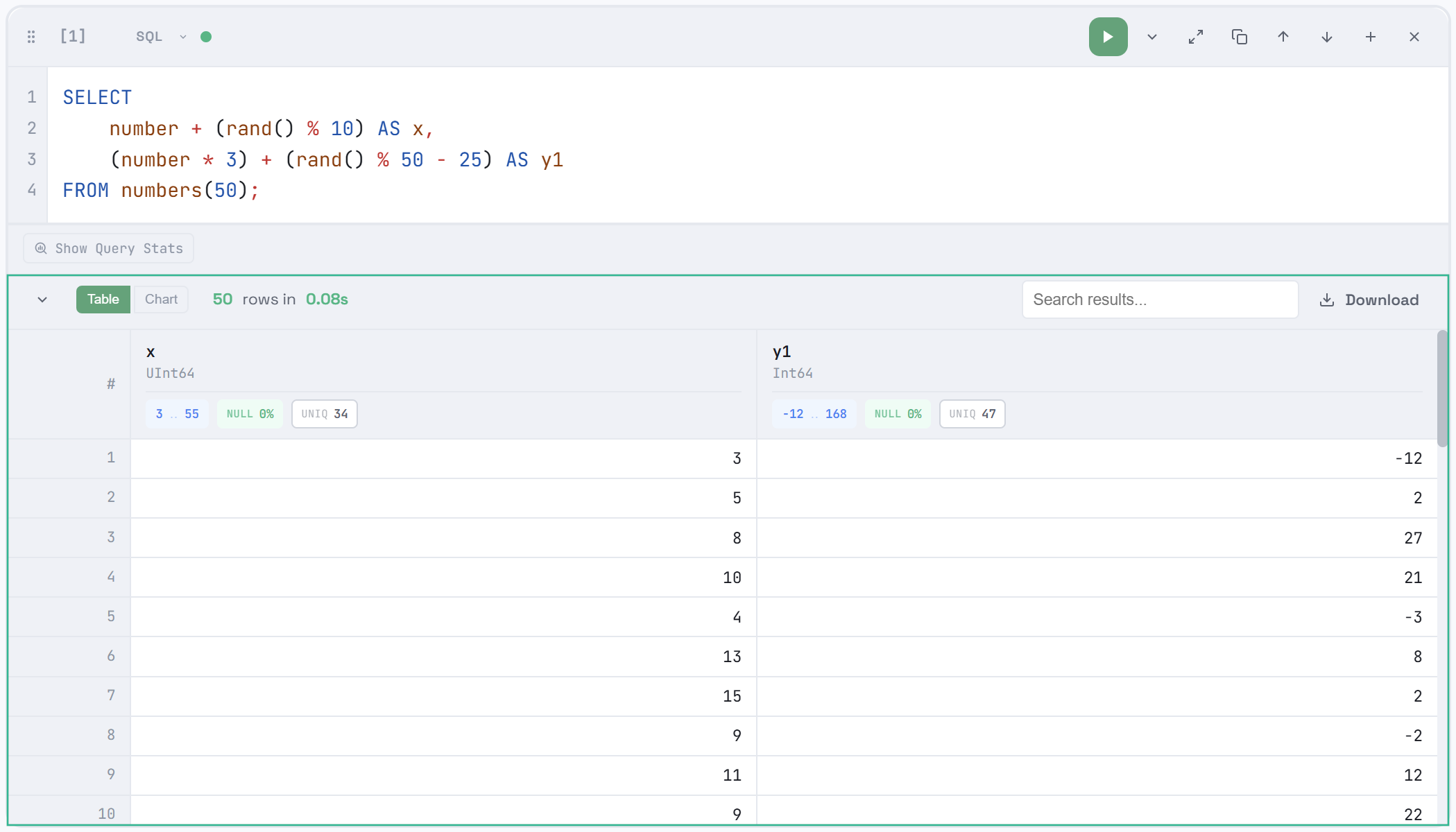Screen dimensions: 1456x832
Task: Click the magnifier icon on Show Query Stats
Action: point(41,248)
